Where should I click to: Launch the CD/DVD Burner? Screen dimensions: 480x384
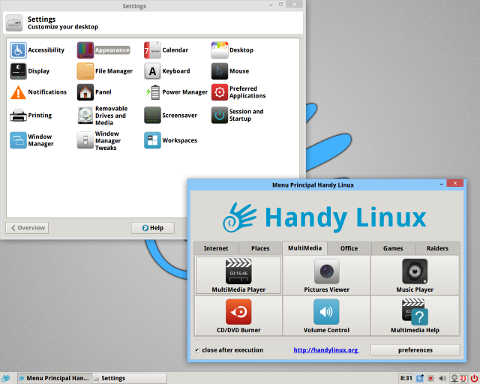pos(239,316)
